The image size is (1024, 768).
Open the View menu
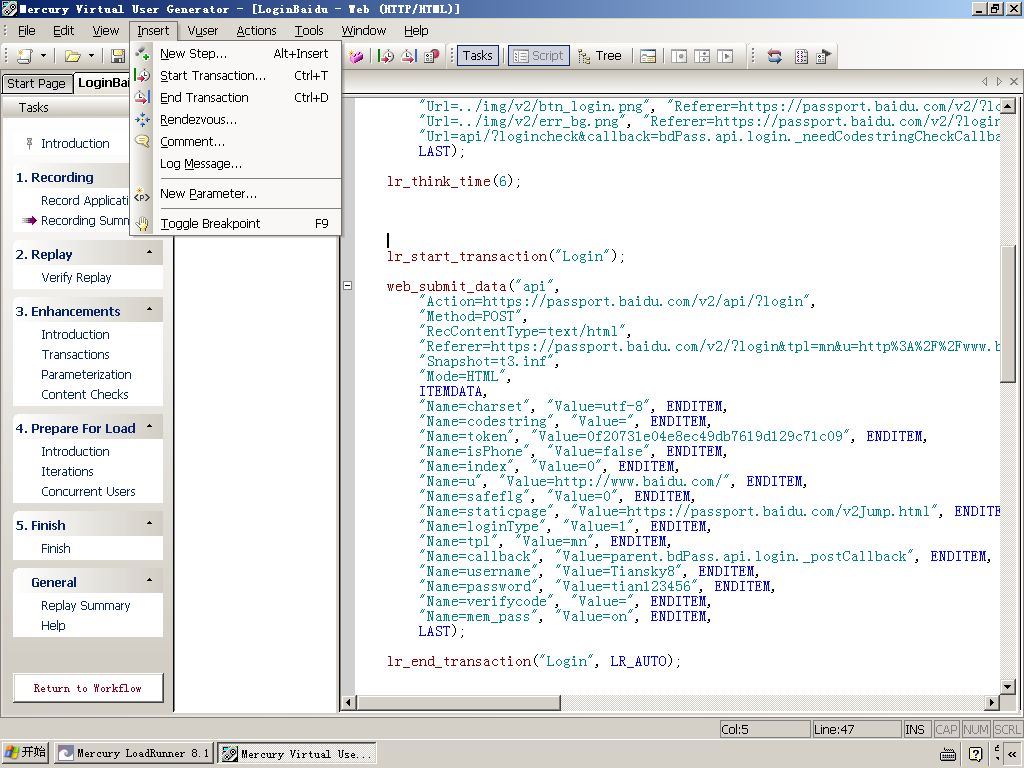pos(105,31)
